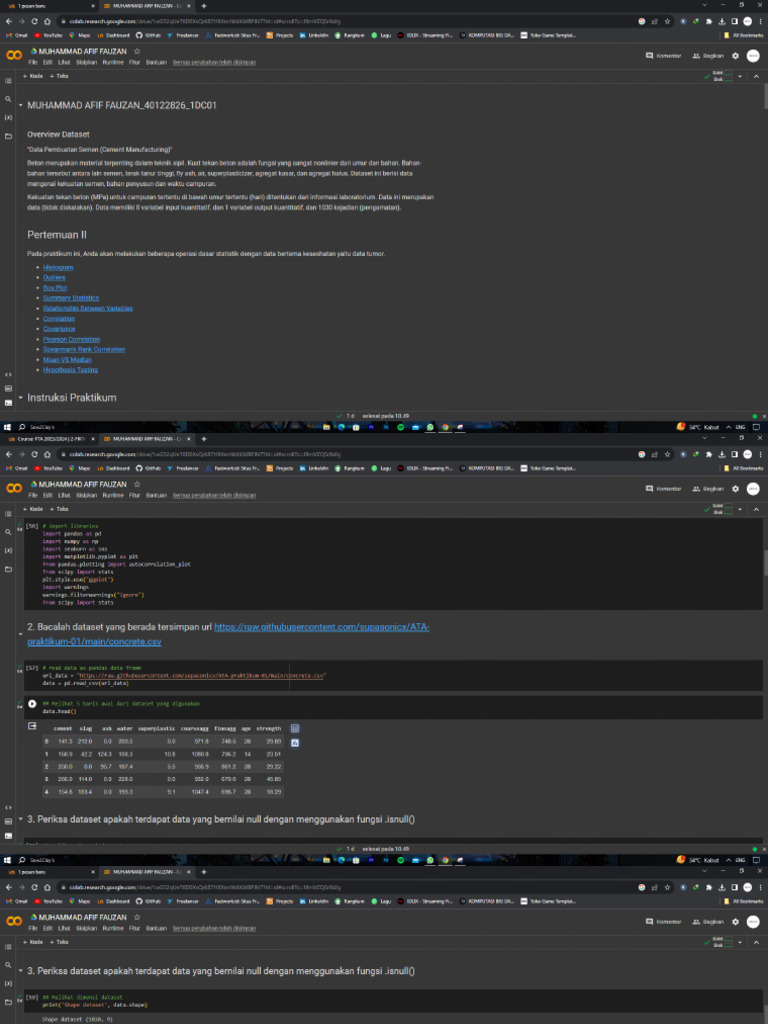Open RAM/Disk resource dropdown in topmost window
The image size is (768, 1024).
coord(741,76)
